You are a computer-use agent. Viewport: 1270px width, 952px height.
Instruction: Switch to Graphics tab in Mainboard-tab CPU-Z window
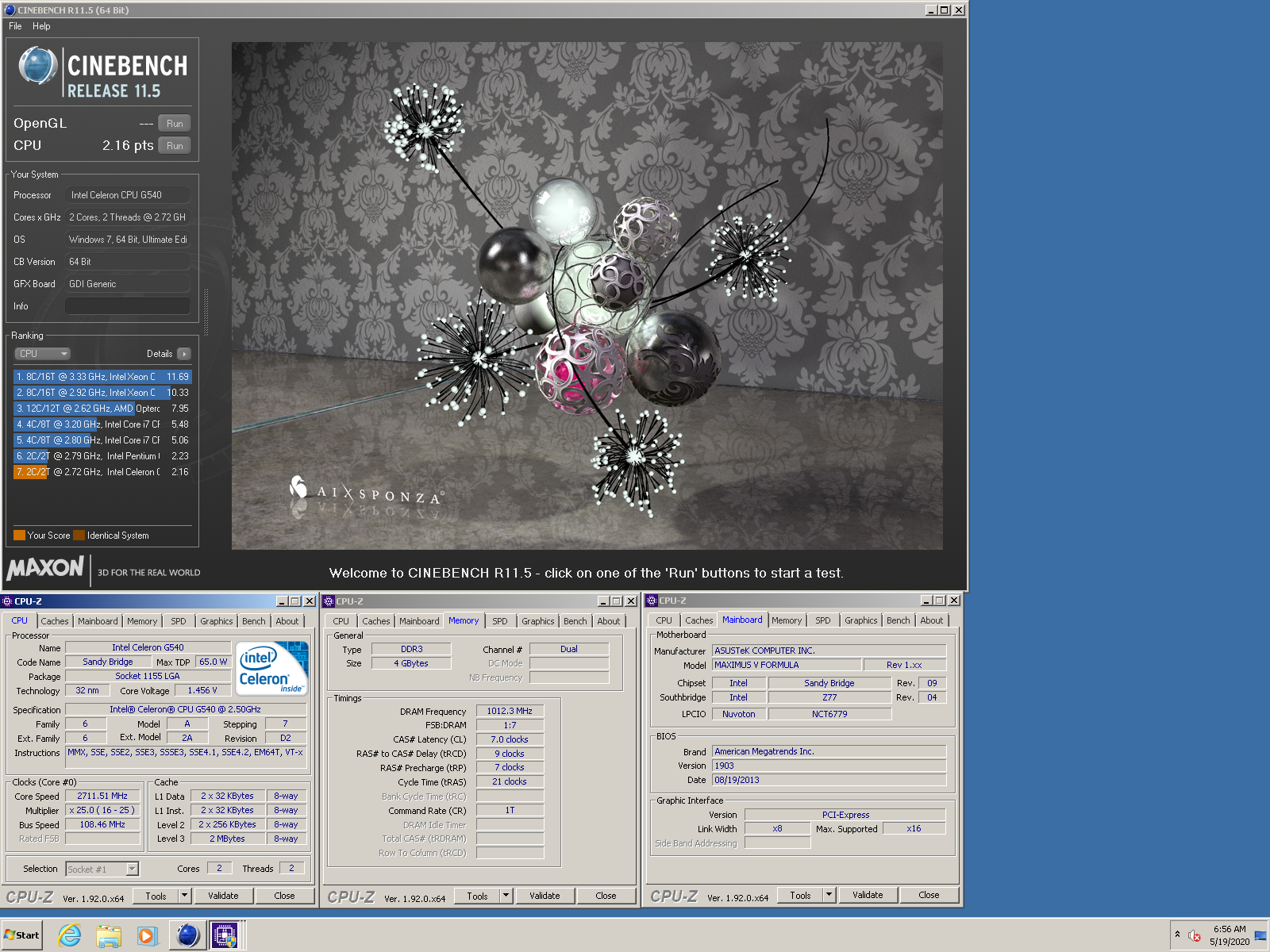click(x=861, y=620)
